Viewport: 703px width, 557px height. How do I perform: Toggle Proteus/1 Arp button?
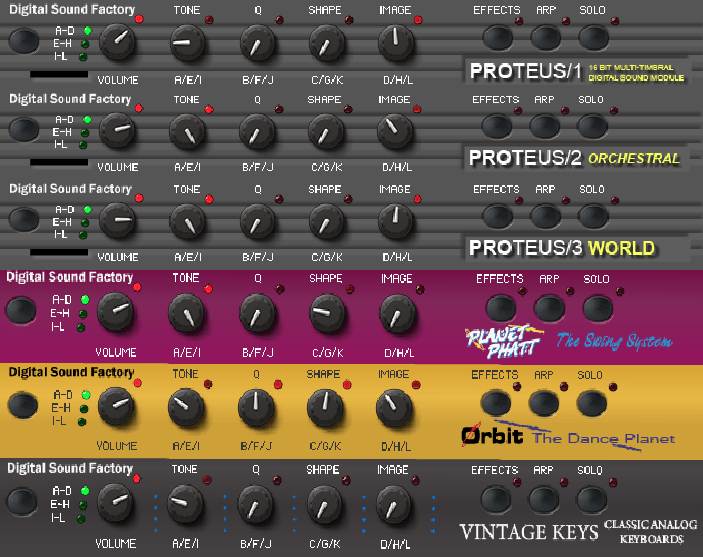click(x=546, y=37)
